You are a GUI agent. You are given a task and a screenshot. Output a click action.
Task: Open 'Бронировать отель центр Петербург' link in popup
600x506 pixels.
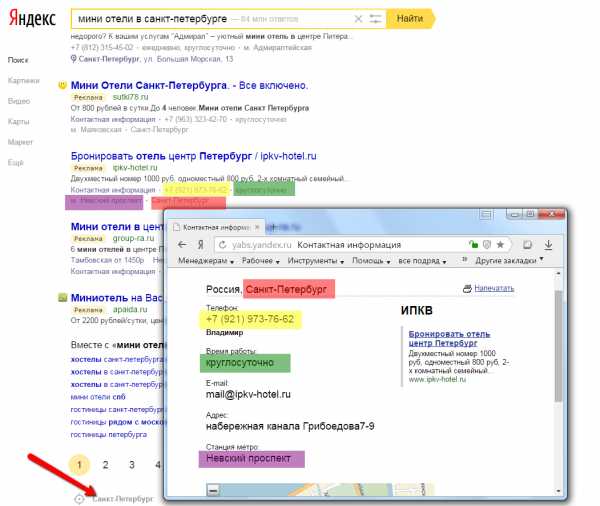tap(449, 338)
